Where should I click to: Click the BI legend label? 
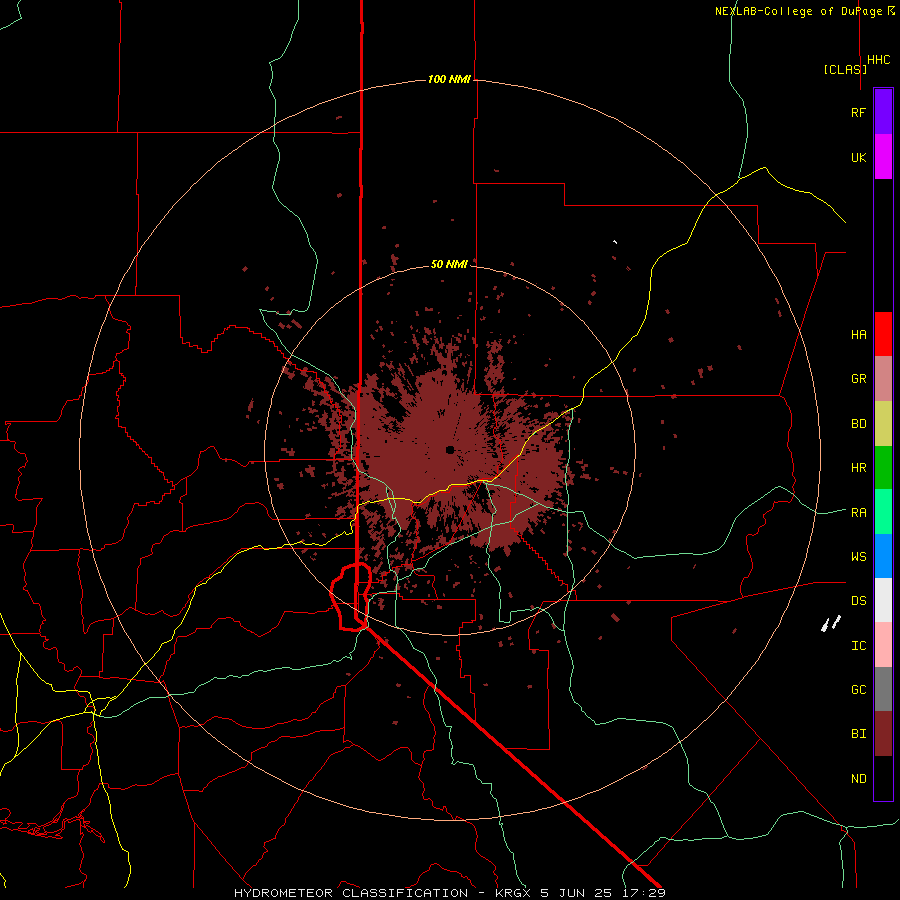click(x=859, y=734)
